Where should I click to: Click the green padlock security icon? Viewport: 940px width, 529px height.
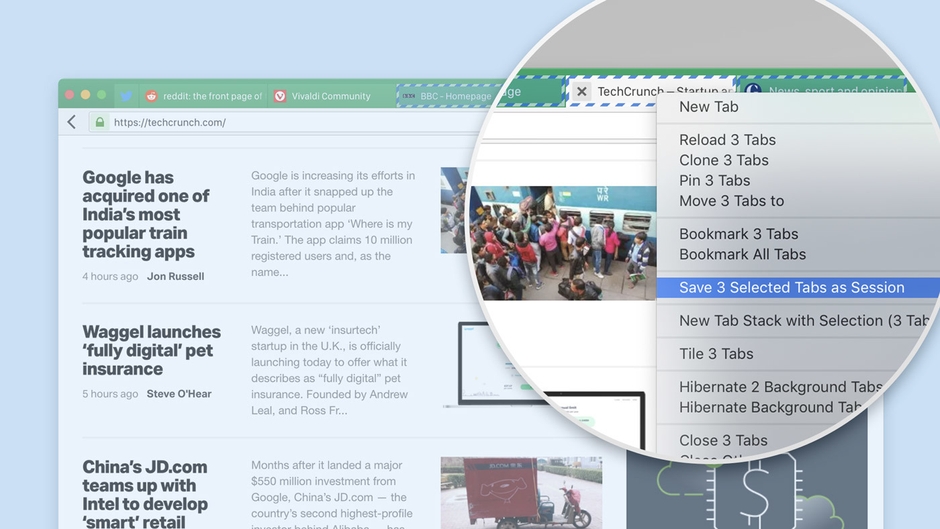[x=99, y=122]
